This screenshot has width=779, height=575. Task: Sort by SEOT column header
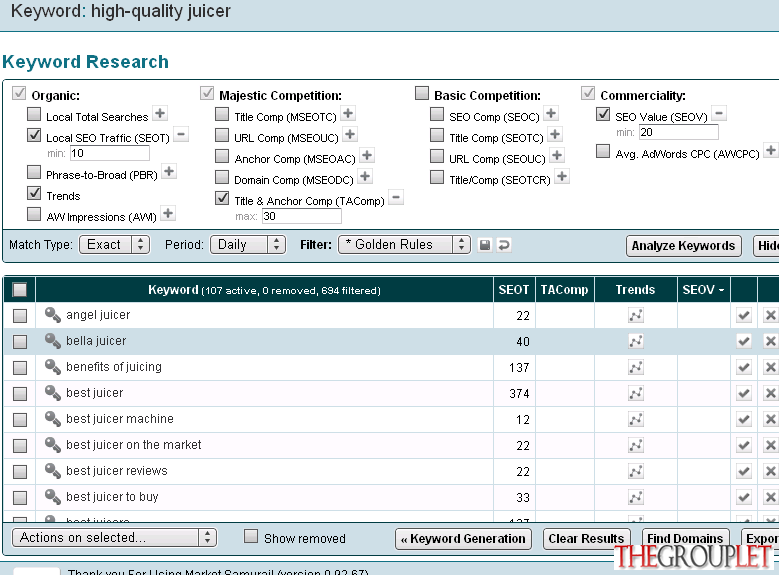(x=514, y=290)
